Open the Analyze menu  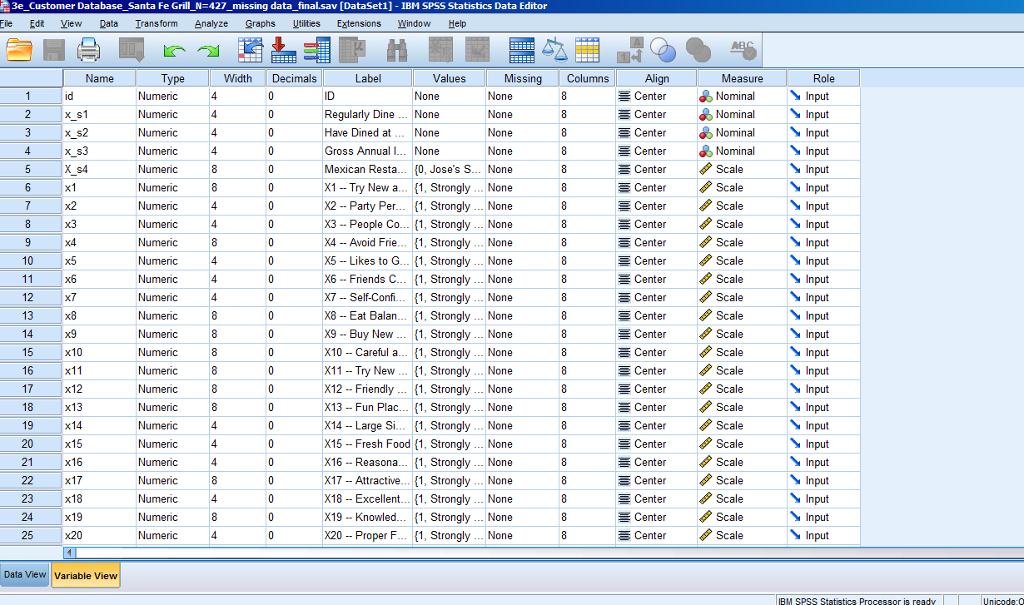click(x=211, y=24)
